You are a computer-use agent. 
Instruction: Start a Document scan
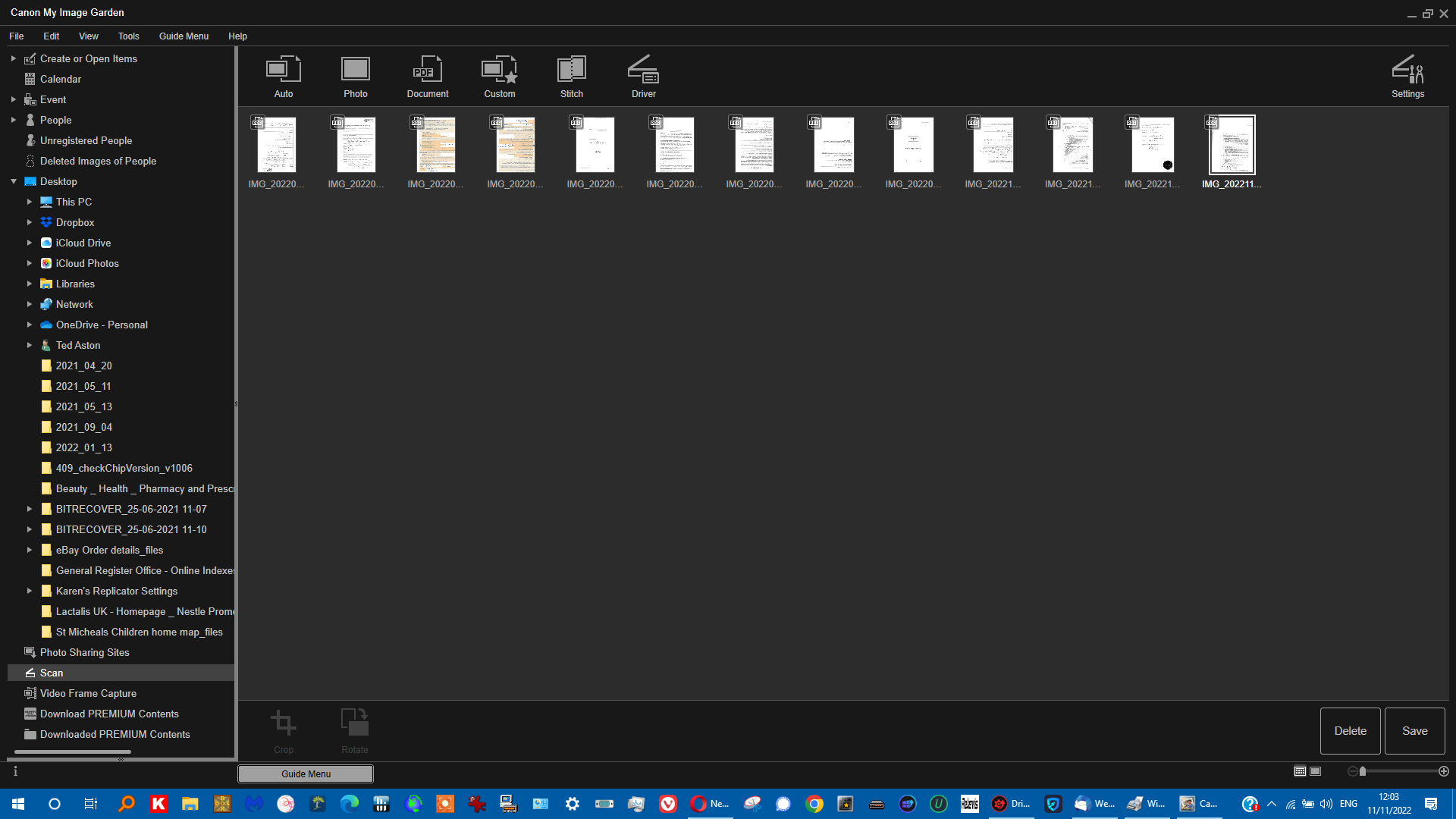(427, 75)
